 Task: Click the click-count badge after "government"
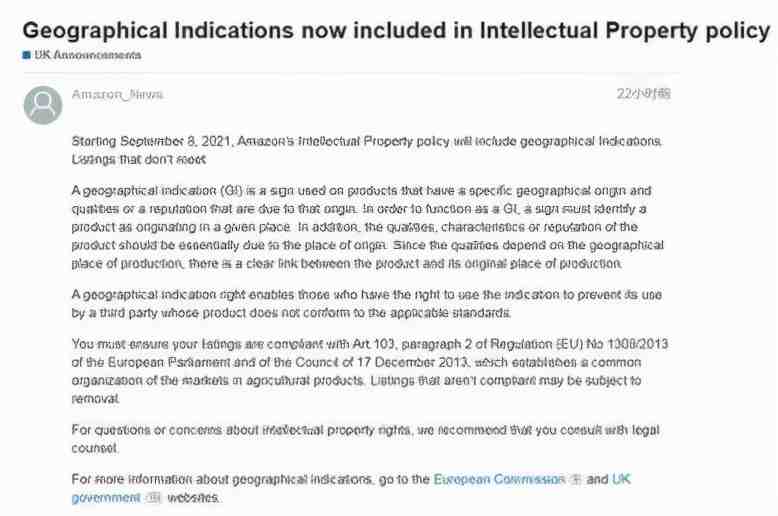[153, 498]
